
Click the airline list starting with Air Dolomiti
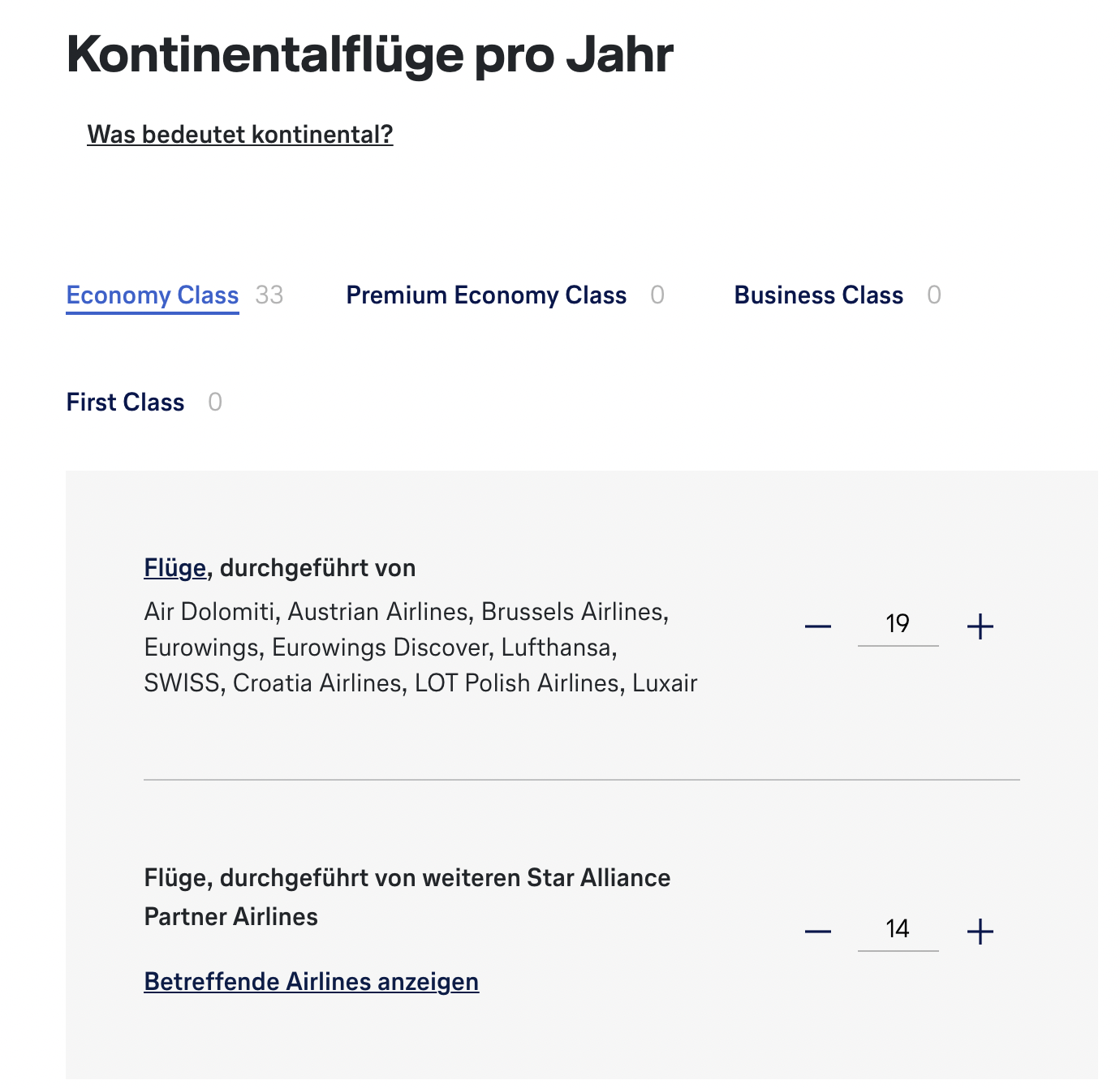tap(420, 648)
